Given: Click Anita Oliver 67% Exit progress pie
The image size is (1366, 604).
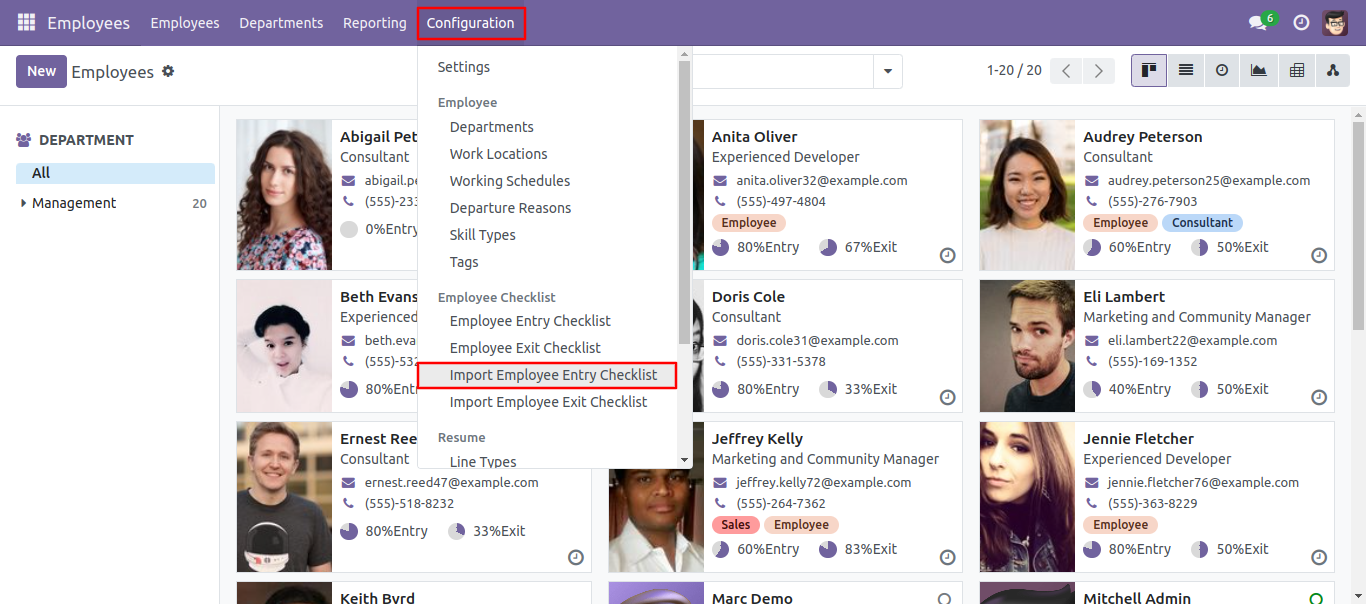Looking at the screenshot, I should (x=827, y=247).
